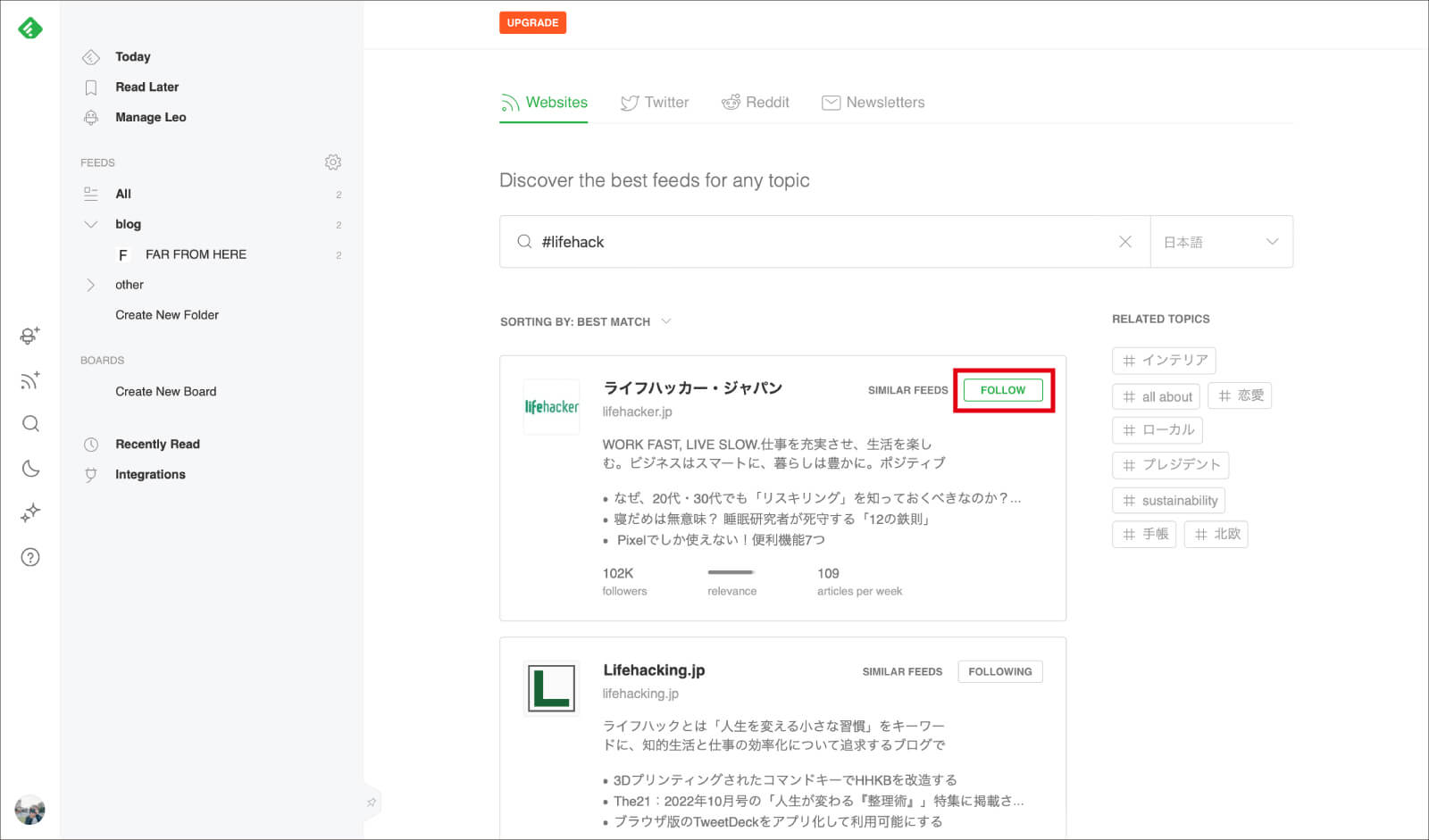Open Recently Read

point(157,444)
